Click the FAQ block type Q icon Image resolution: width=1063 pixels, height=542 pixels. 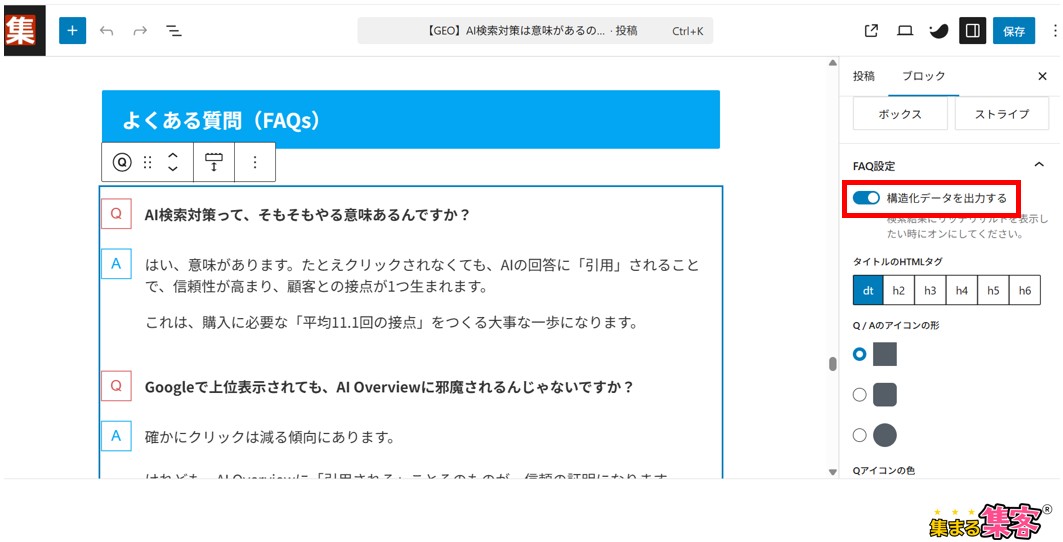122,162
